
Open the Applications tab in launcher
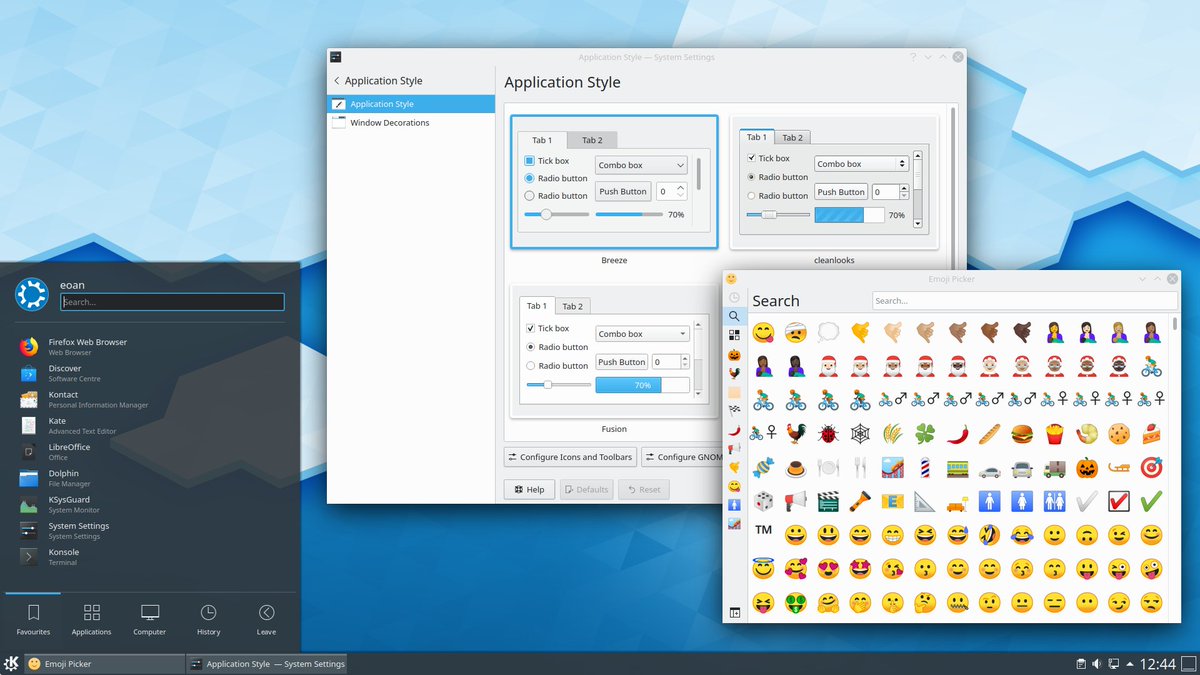click(91, 620)
